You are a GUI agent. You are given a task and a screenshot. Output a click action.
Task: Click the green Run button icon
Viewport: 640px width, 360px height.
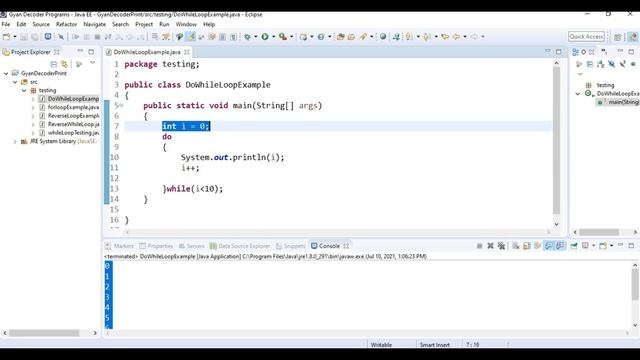(x=265, y=37)
